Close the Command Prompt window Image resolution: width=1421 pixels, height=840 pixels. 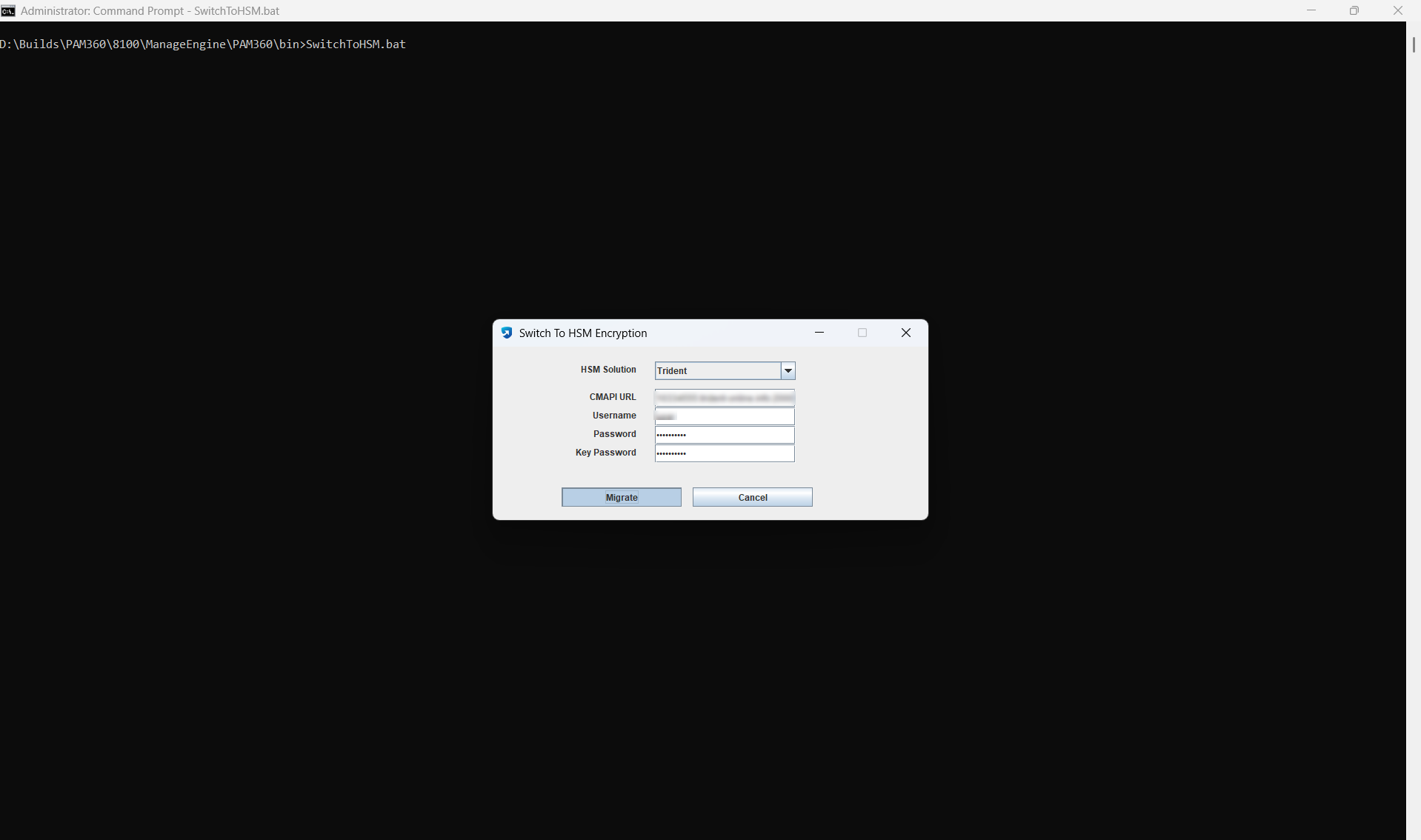point(1398,10)
